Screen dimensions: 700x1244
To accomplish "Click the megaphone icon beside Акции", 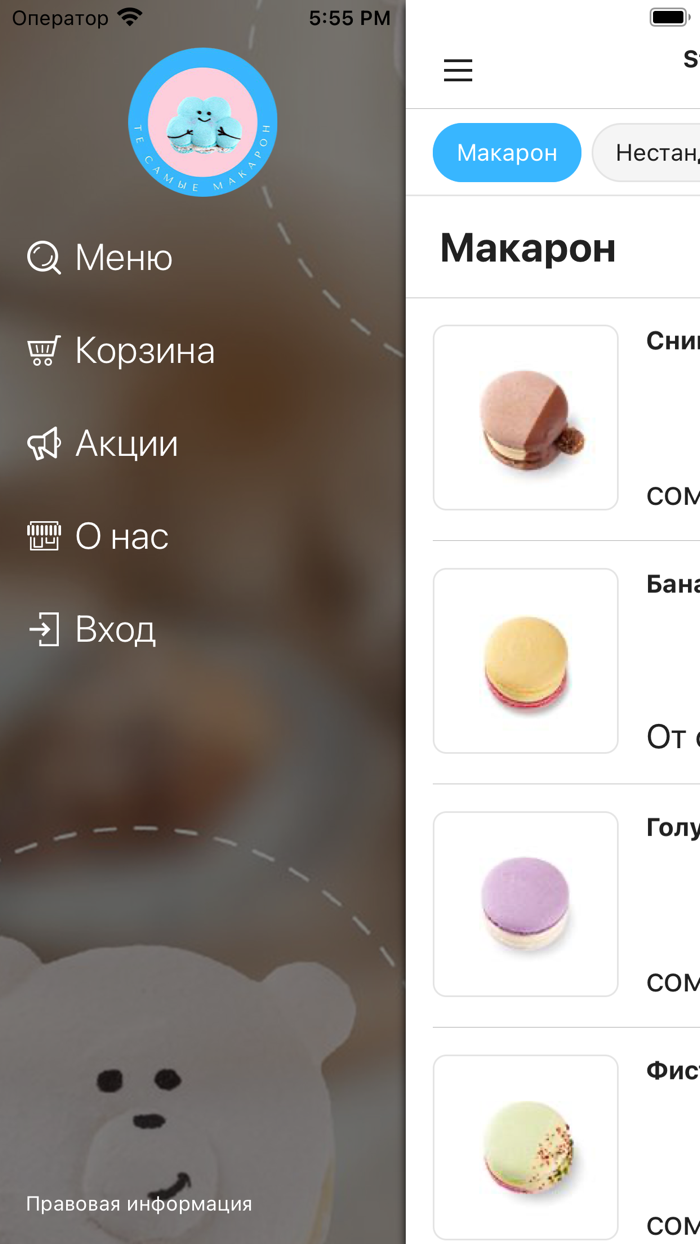I will (44, 444).
